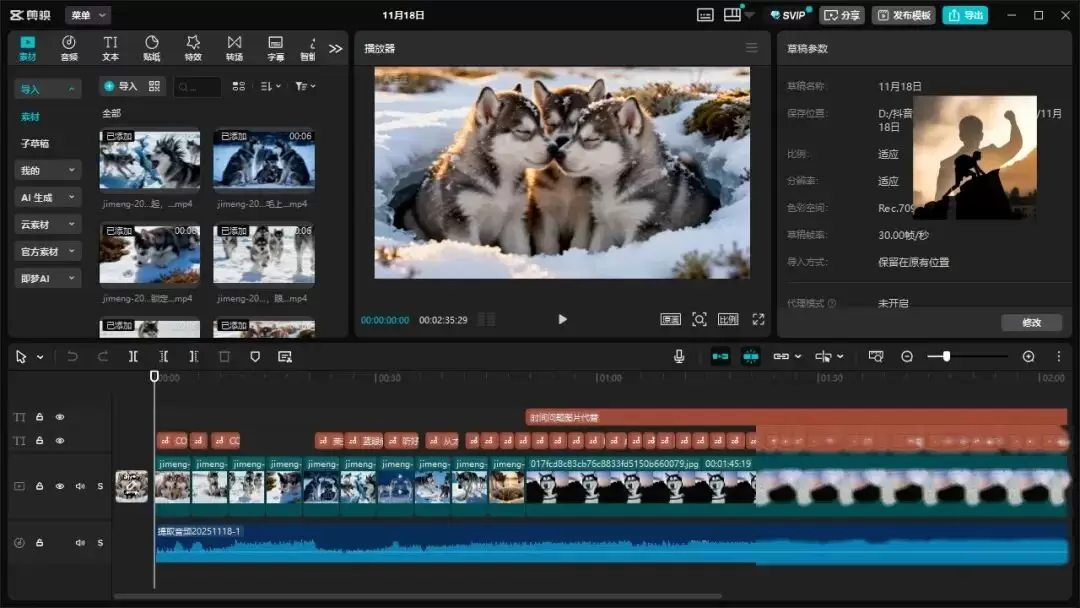Click the 原画 original quality icon
The image size is (1080, 608).
point(670,319)
